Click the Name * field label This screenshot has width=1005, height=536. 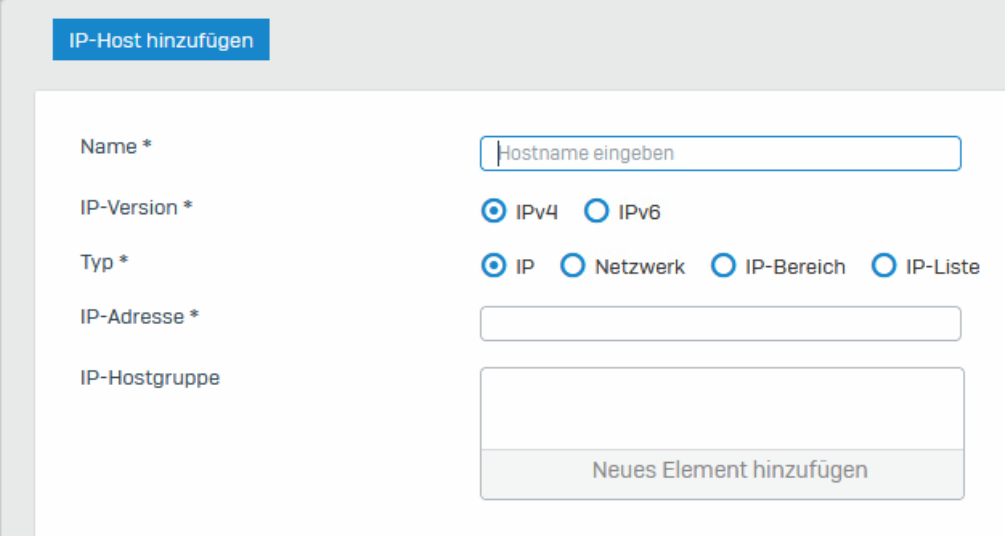115,147
